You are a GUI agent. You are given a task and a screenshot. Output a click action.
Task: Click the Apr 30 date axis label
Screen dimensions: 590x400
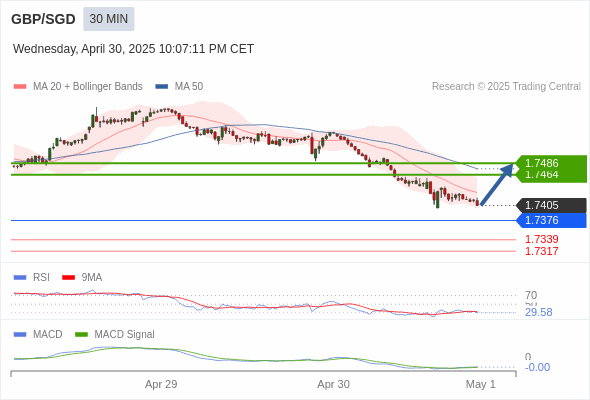click(x=333, y=384)
